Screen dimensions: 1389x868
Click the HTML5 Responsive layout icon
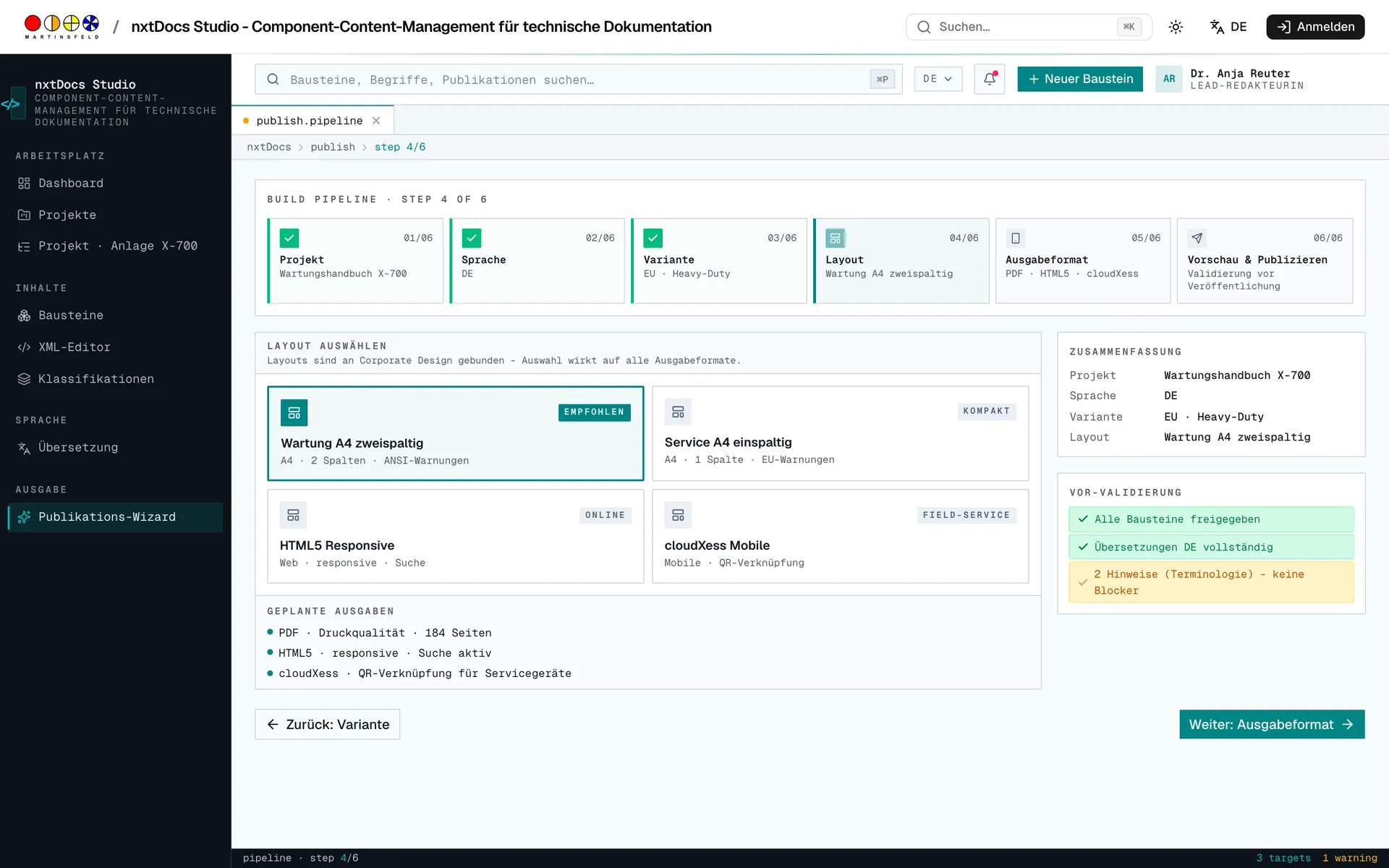point(293,515)
